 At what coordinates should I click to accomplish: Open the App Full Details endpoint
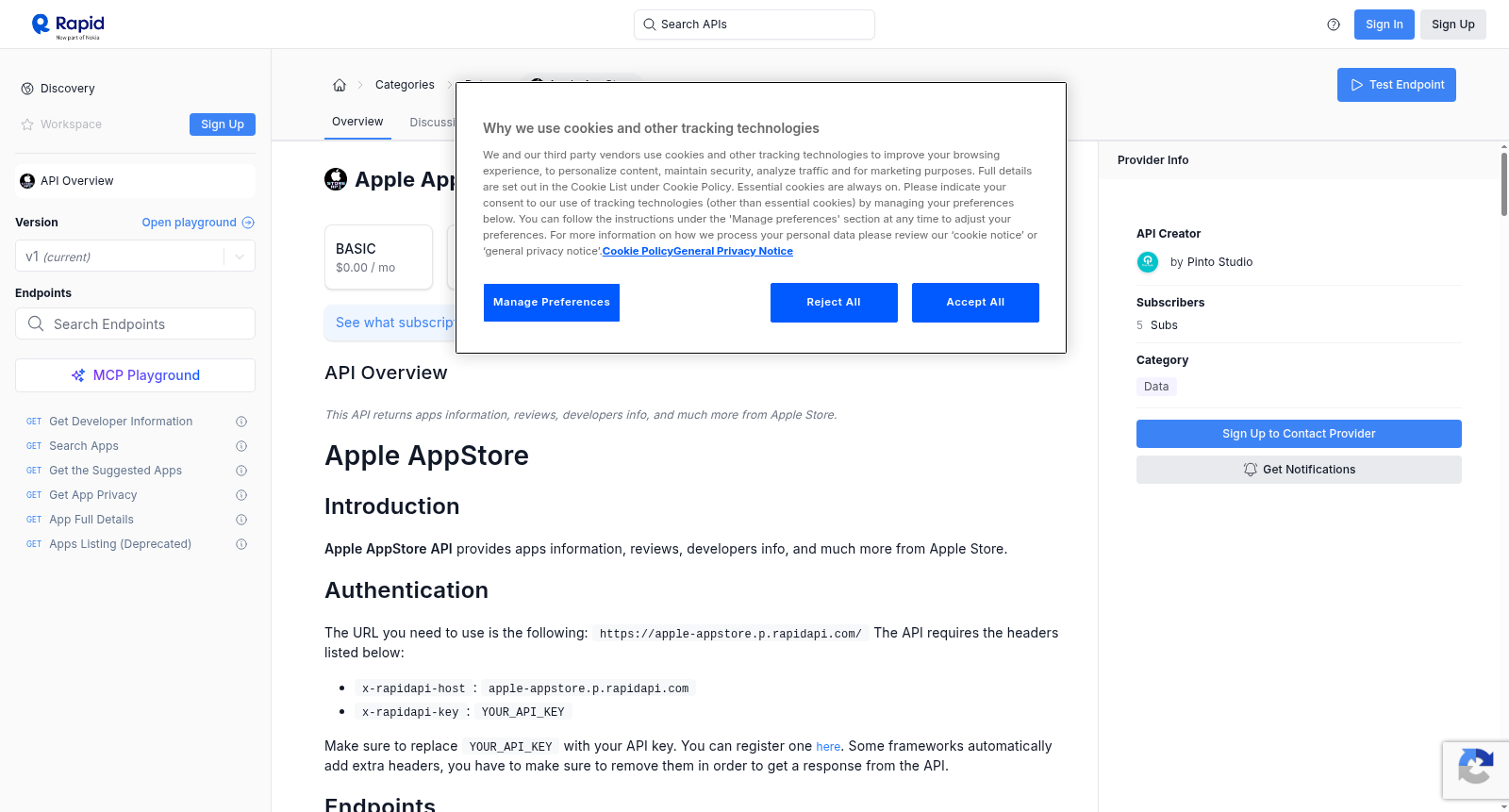pos(91,520)
